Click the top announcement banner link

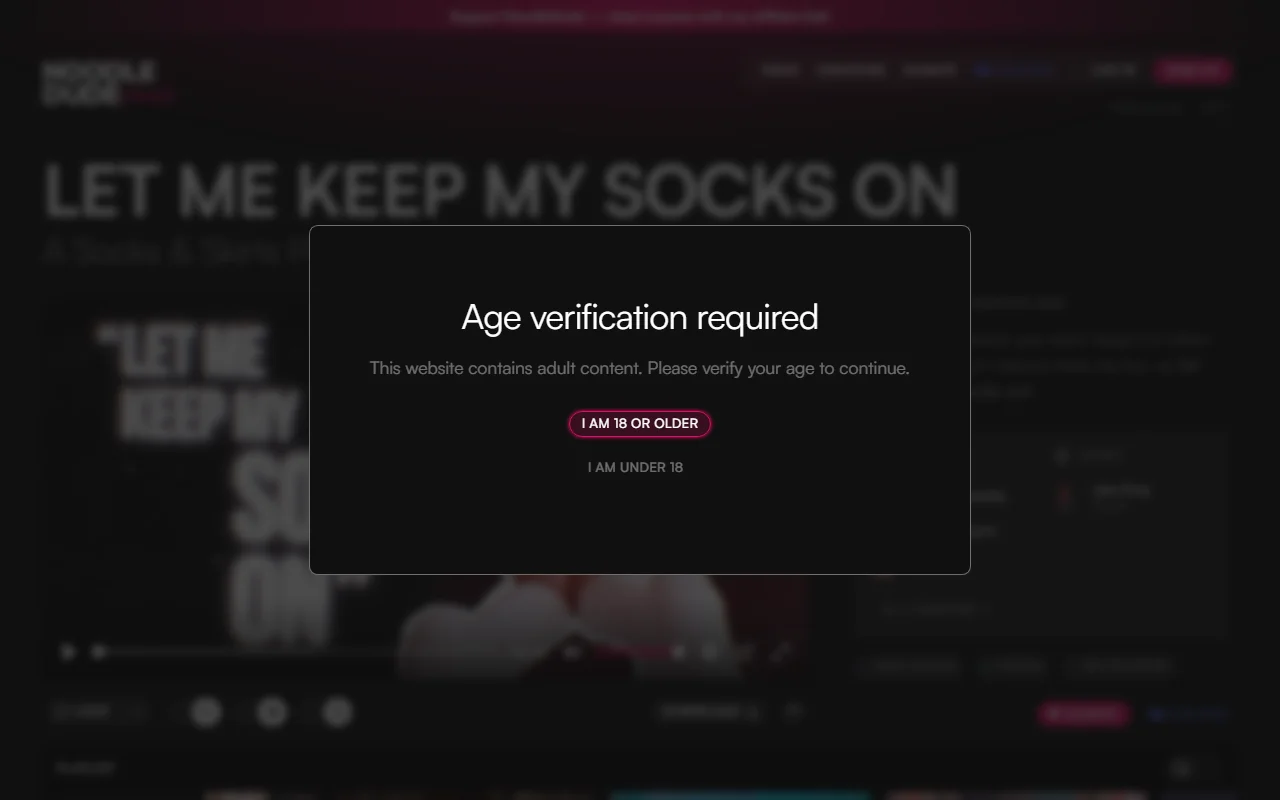point(640,17)
